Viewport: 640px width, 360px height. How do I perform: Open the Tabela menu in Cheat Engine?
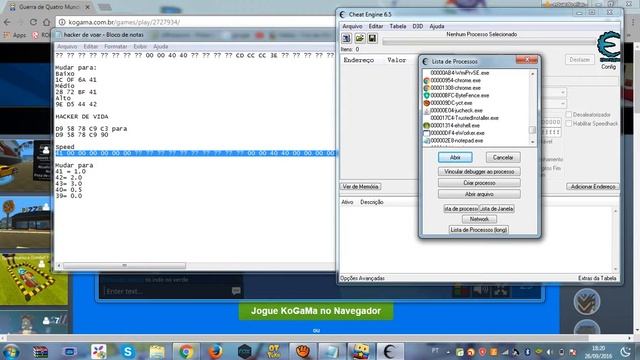(x=398, y=26)
